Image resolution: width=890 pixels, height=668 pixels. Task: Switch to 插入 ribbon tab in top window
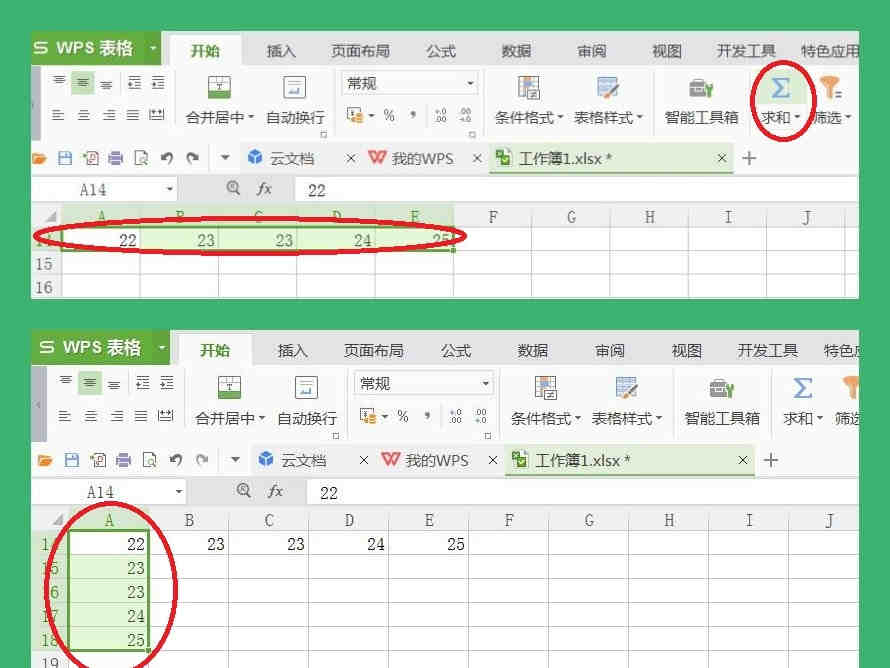(281, 51)
